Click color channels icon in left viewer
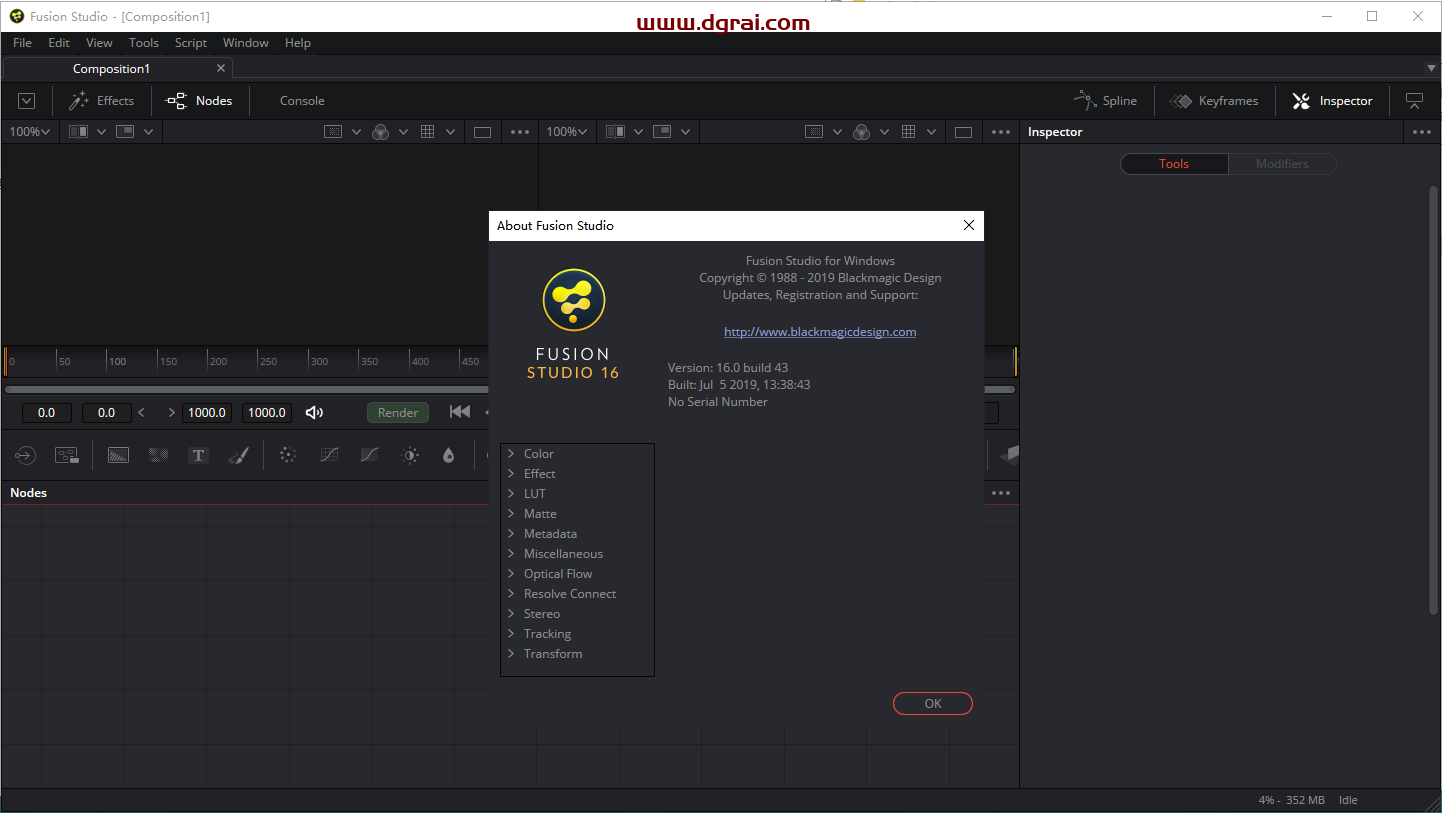The image size is (1442, 813). 380,132
